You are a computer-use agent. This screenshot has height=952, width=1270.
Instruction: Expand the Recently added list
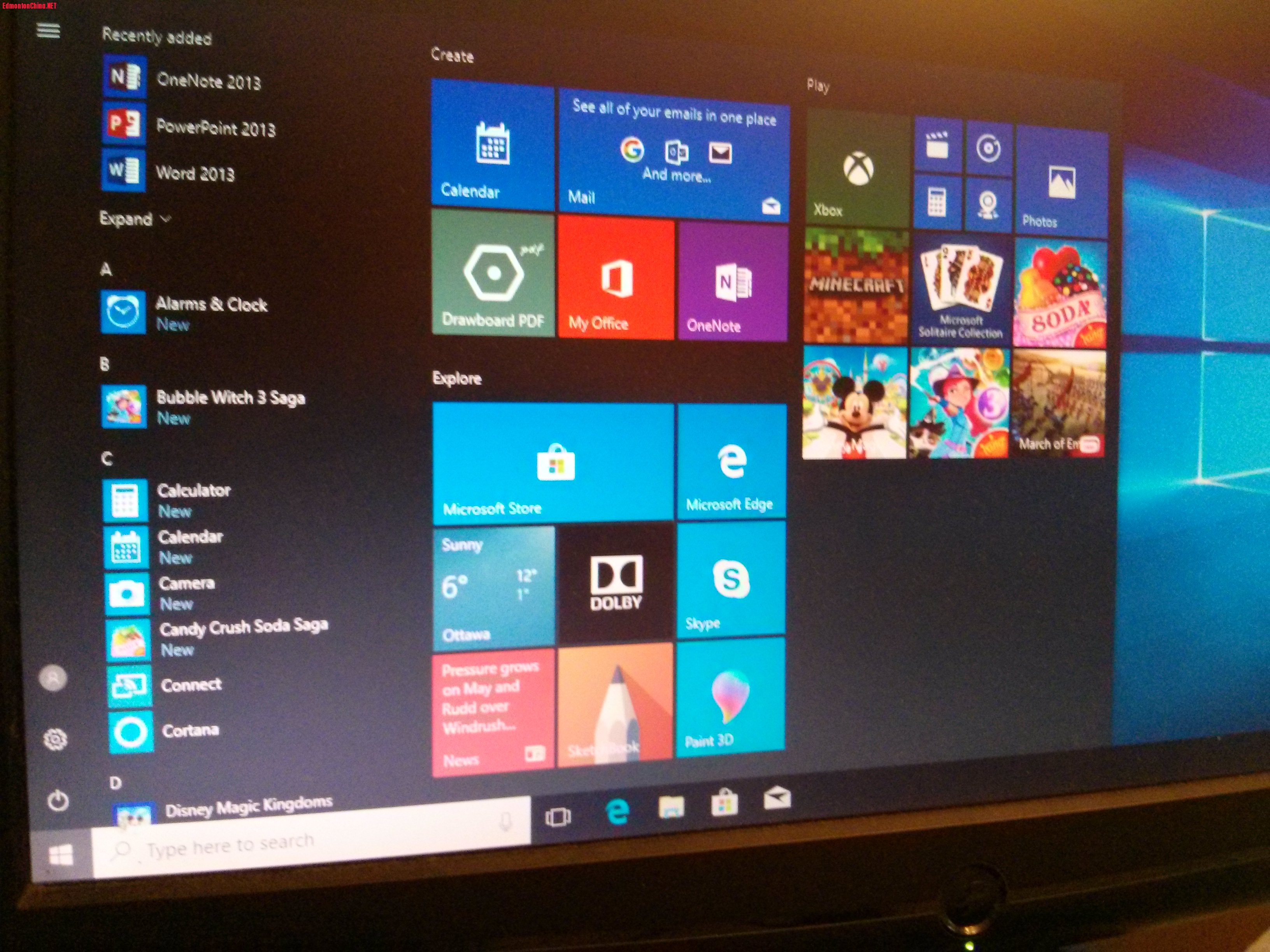click(x=135, y=219)
